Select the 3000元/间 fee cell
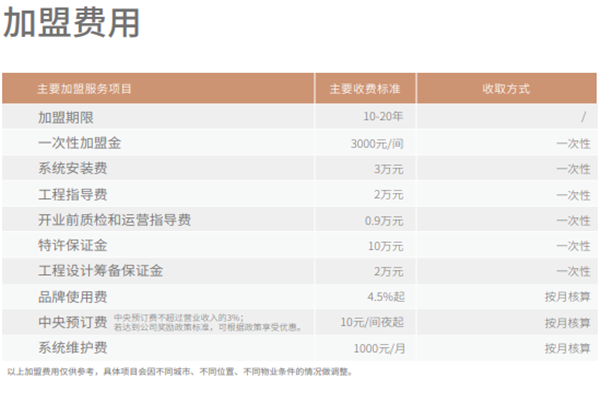 [x=377, y=144]
